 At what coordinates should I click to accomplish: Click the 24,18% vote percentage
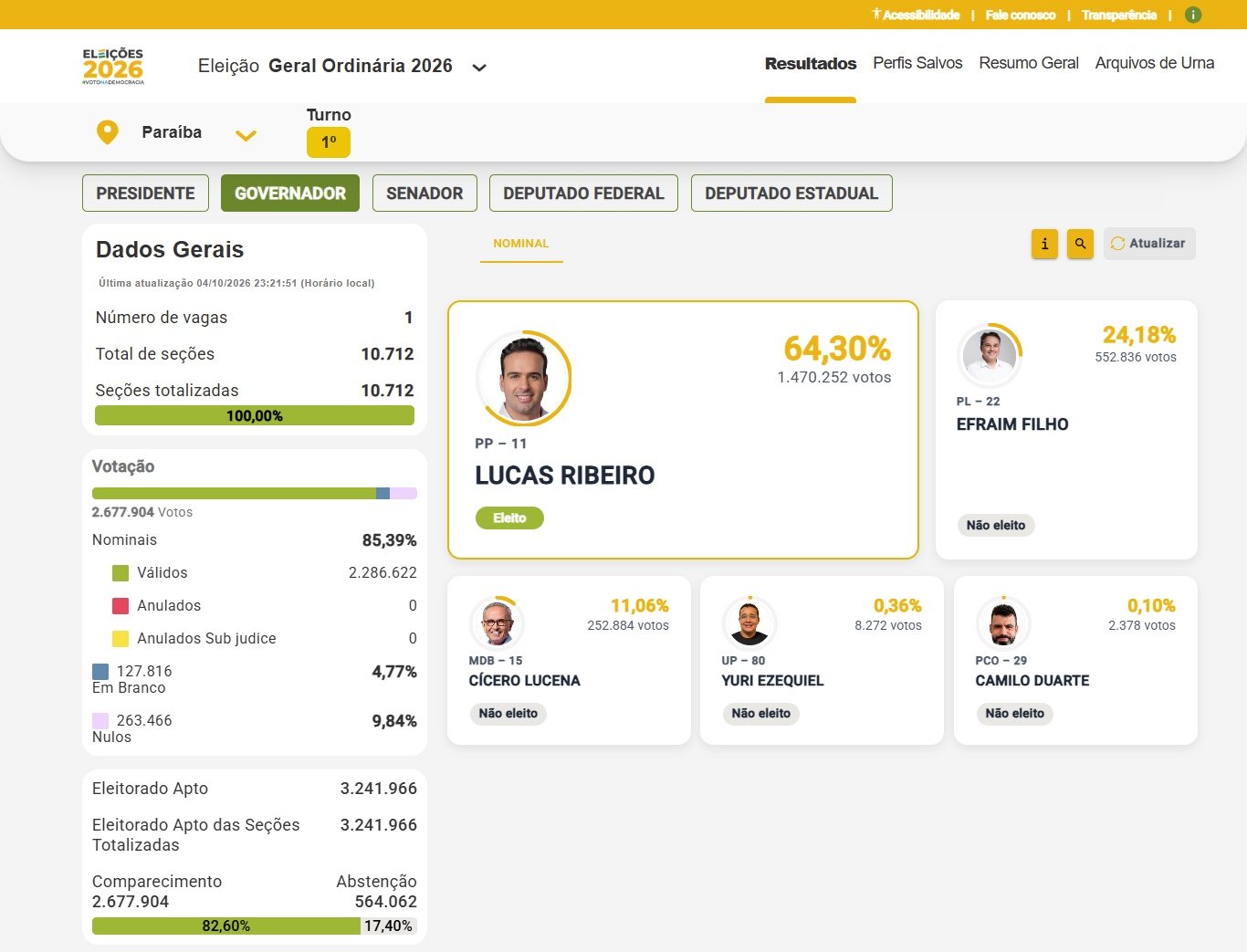[1139, 335]
